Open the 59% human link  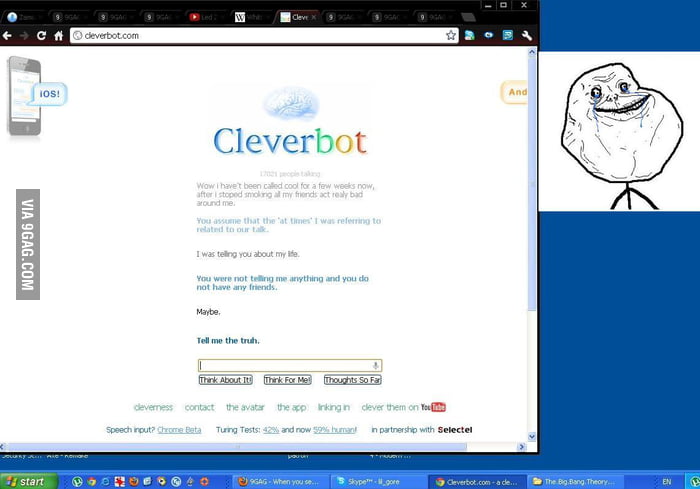click(335, 430)
